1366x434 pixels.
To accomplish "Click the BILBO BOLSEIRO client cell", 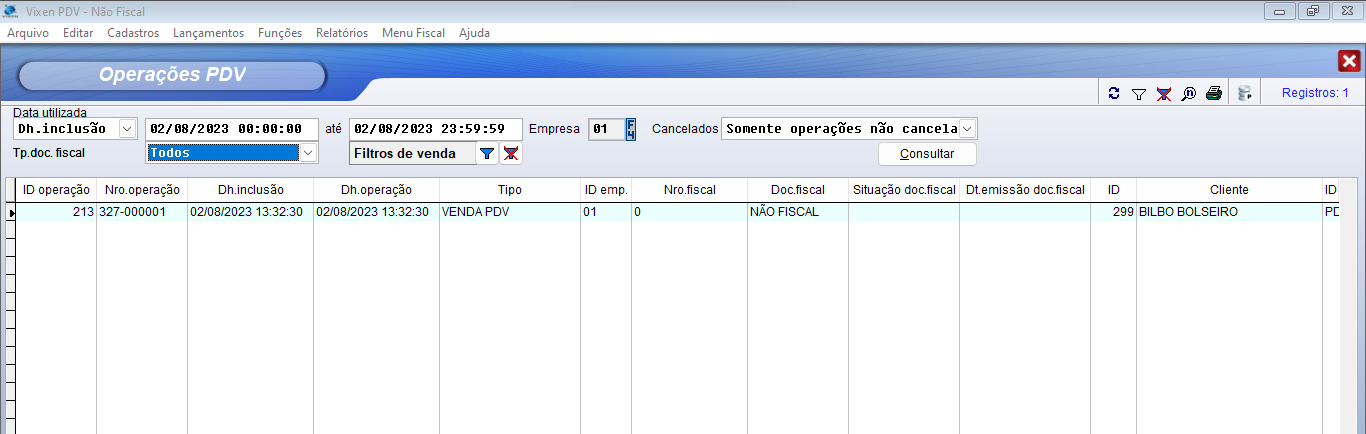I will (1229, 212).
